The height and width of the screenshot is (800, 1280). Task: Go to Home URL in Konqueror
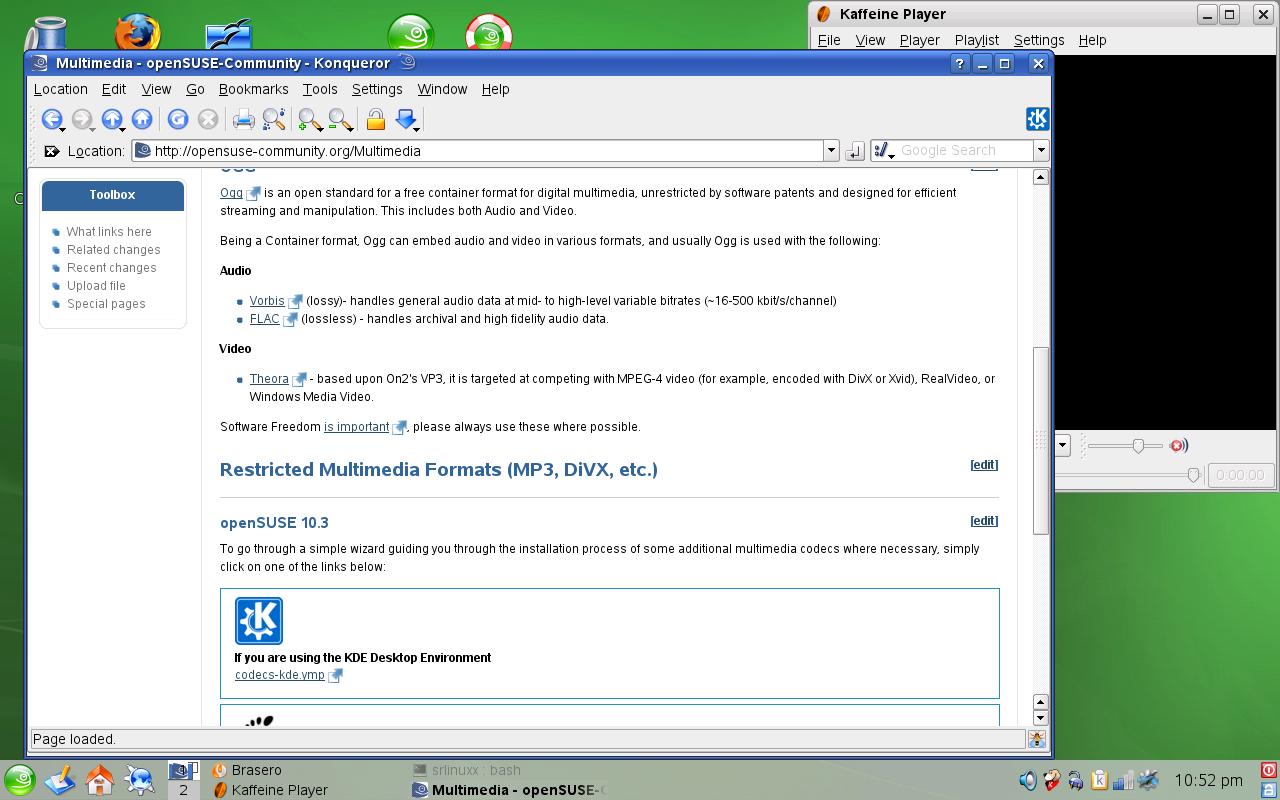click(x=142, y=120)
